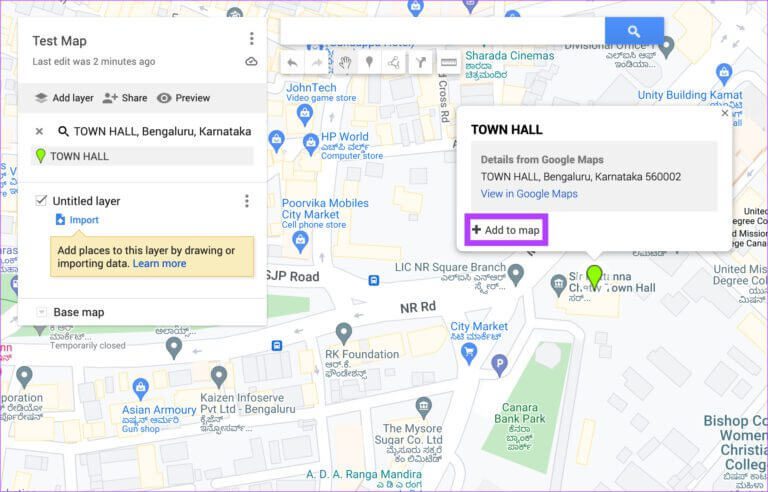The width and height of the screenshot is (768, 492).
Task: Click HP World shopping pin icon
Action: tap(311, 143)
